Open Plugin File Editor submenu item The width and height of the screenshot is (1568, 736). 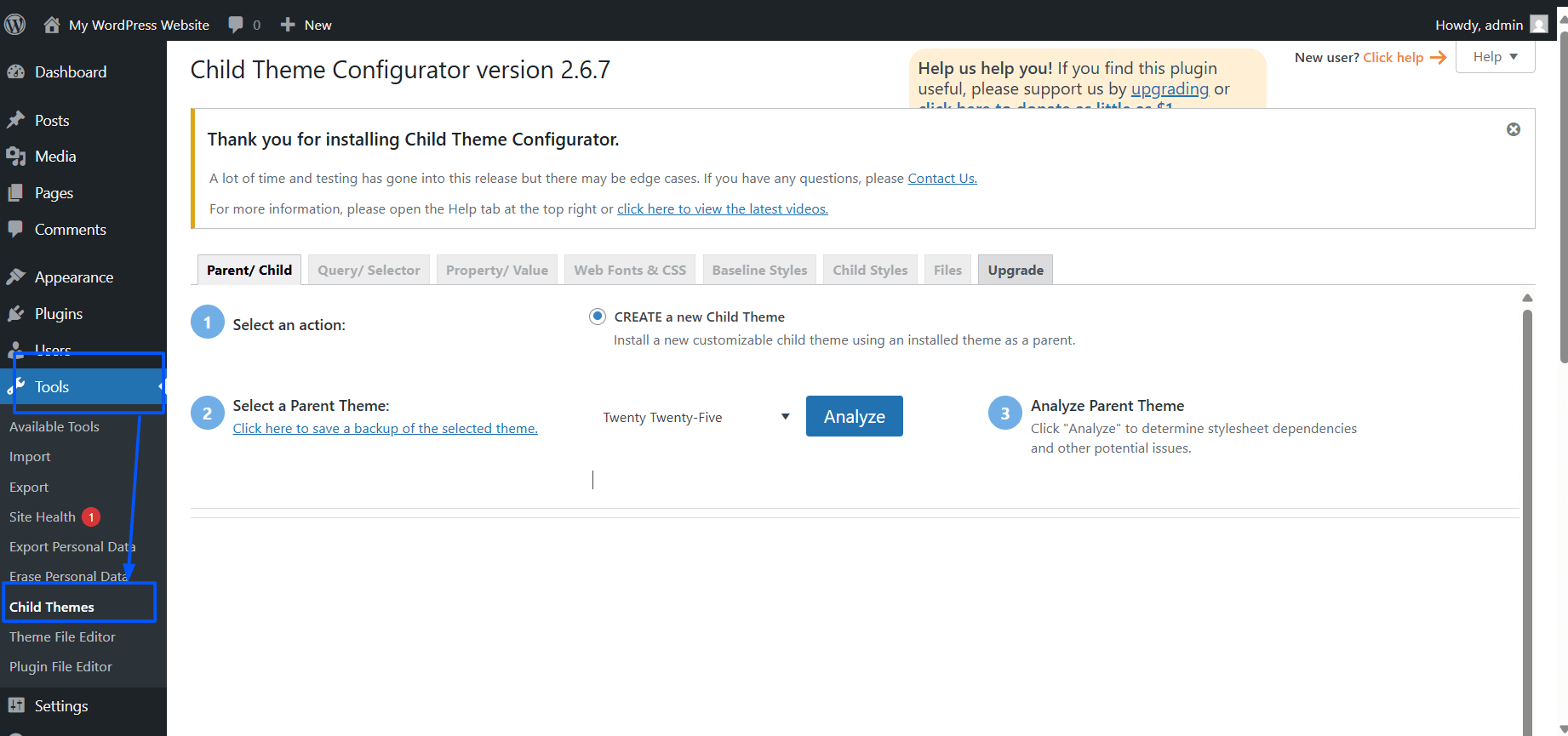[x=60, y=666]
